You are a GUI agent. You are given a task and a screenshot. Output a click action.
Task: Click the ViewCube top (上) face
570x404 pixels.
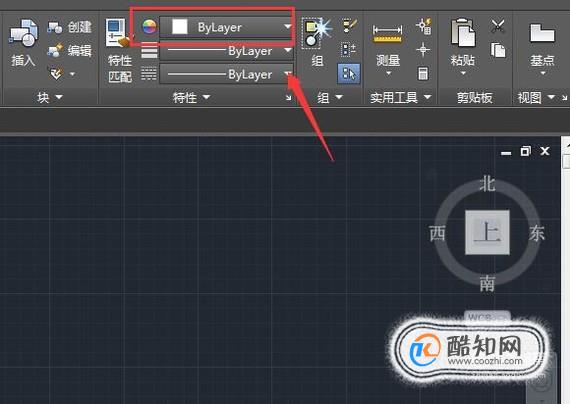pyautogui.click(x=487, y=232)
